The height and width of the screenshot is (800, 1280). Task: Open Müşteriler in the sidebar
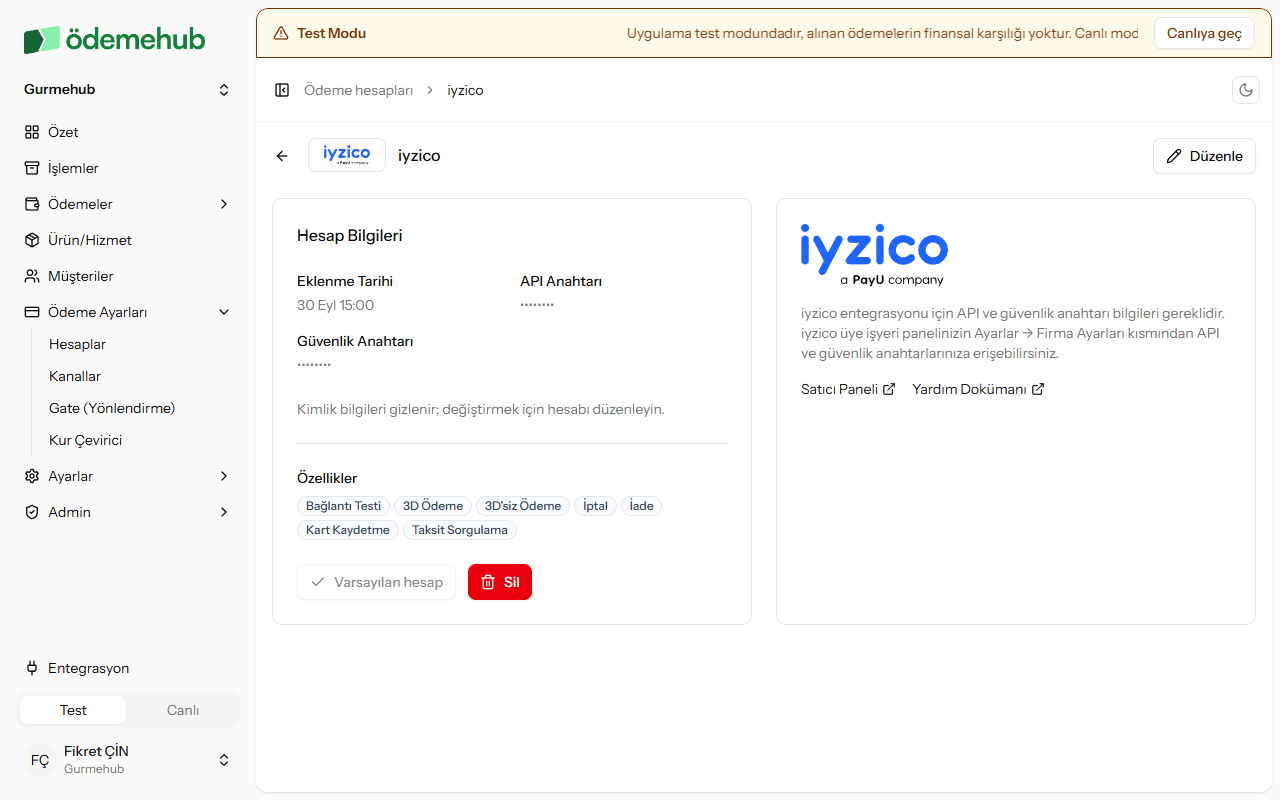coord(128,276)
